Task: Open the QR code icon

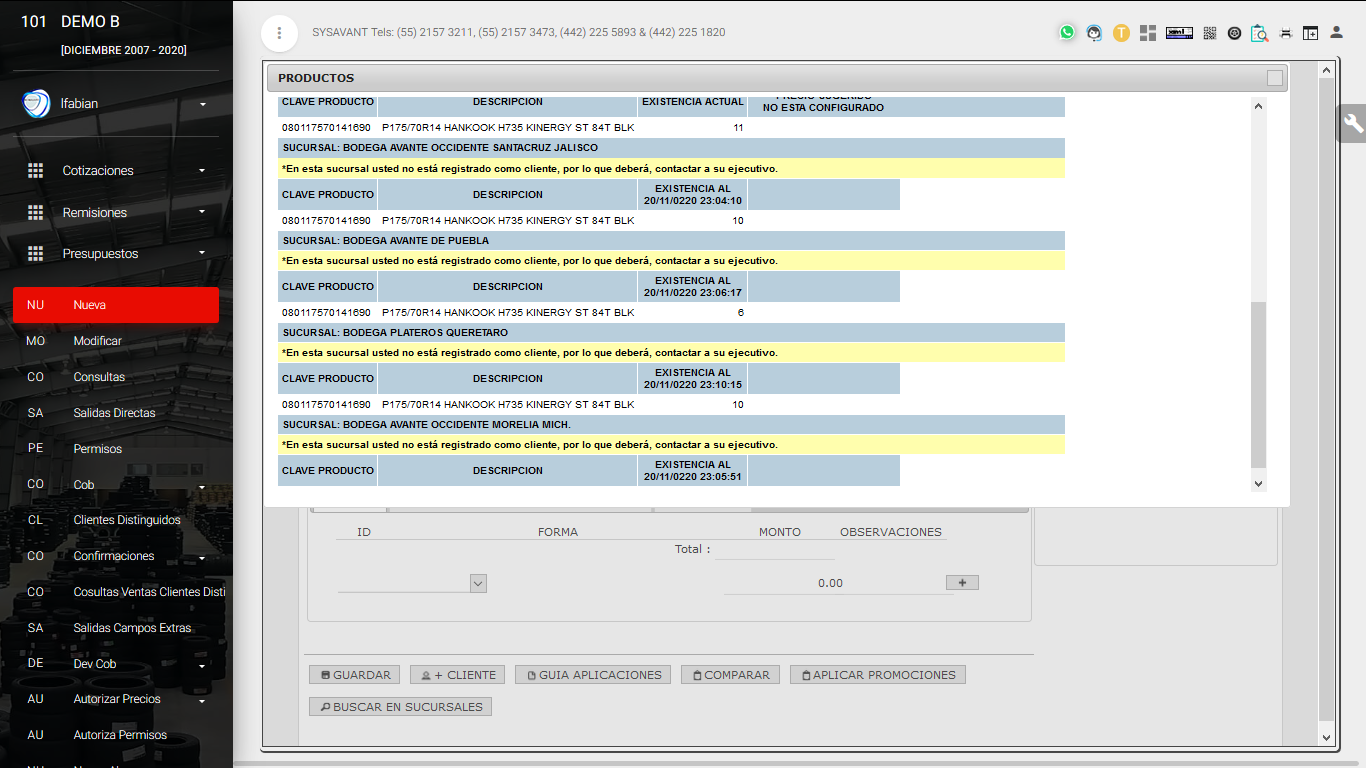Action: (x=1209, y=33)
